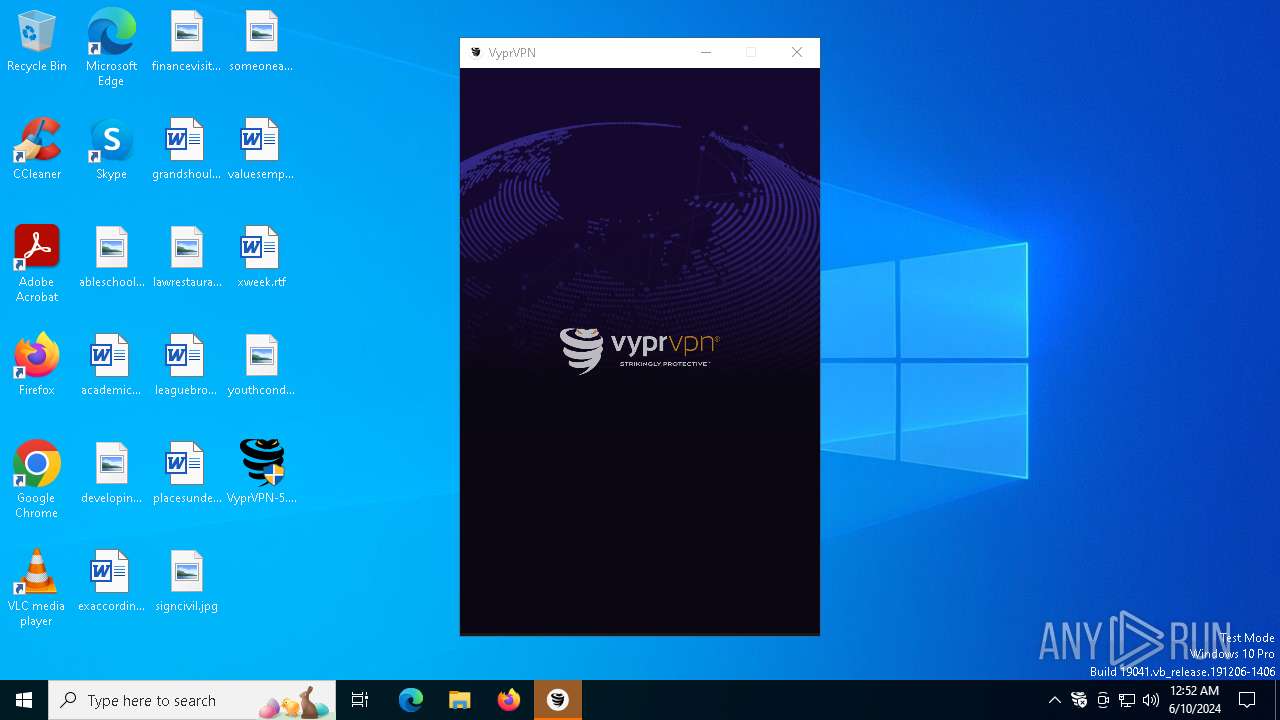This screenshot has width=1280, height=720.
Task: Select the xweek.rtf document
Action: 261,258
